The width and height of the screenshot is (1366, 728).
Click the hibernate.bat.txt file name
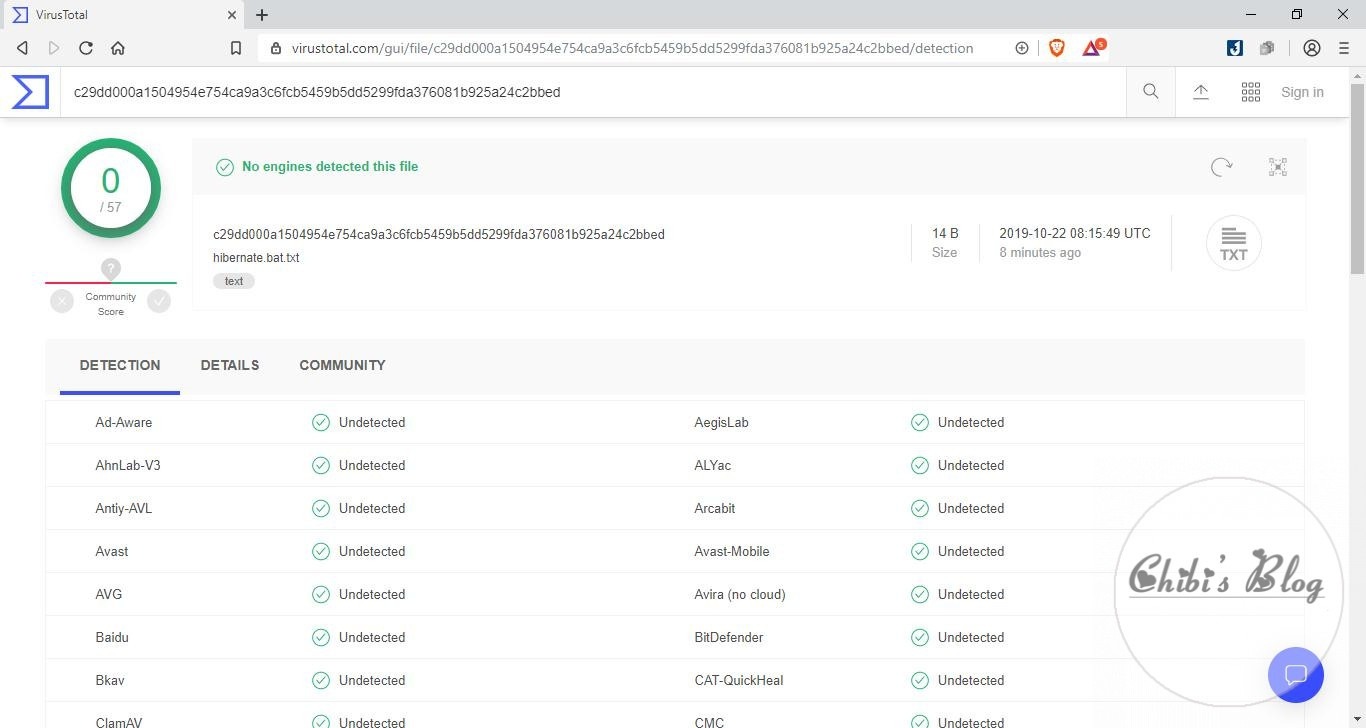point(256,258)
